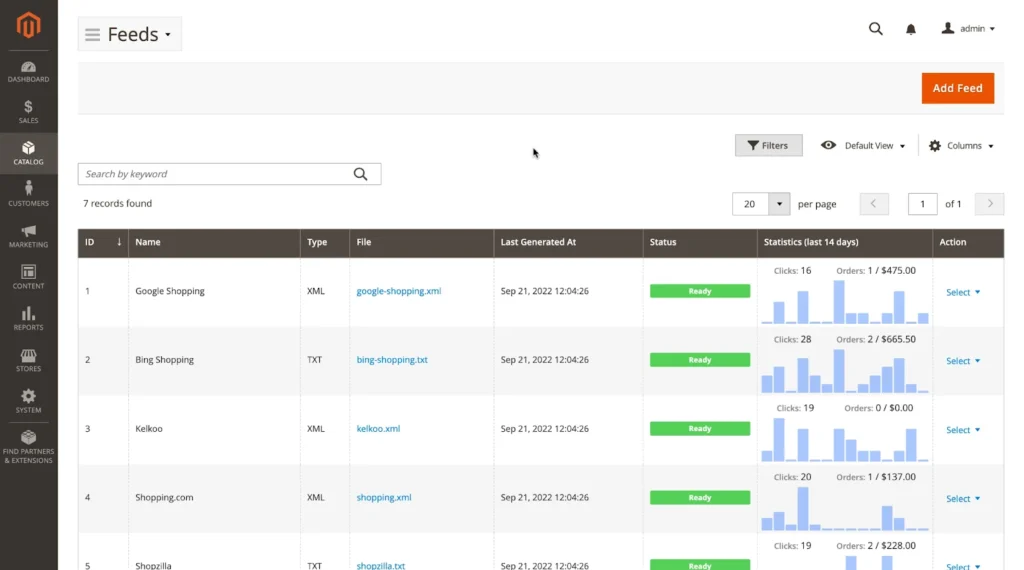
Task: Sort by ID column arrow
Action: pos(119,242)
